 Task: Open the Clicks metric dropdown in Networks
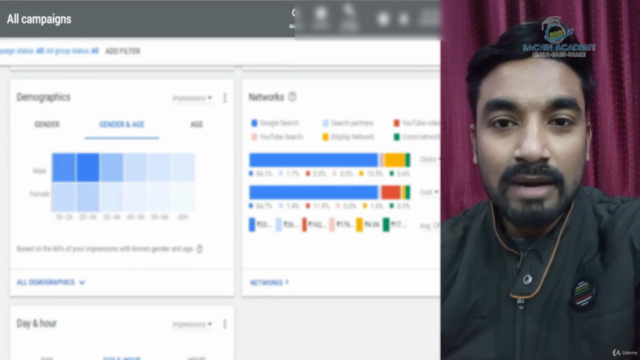pos(430,159)
